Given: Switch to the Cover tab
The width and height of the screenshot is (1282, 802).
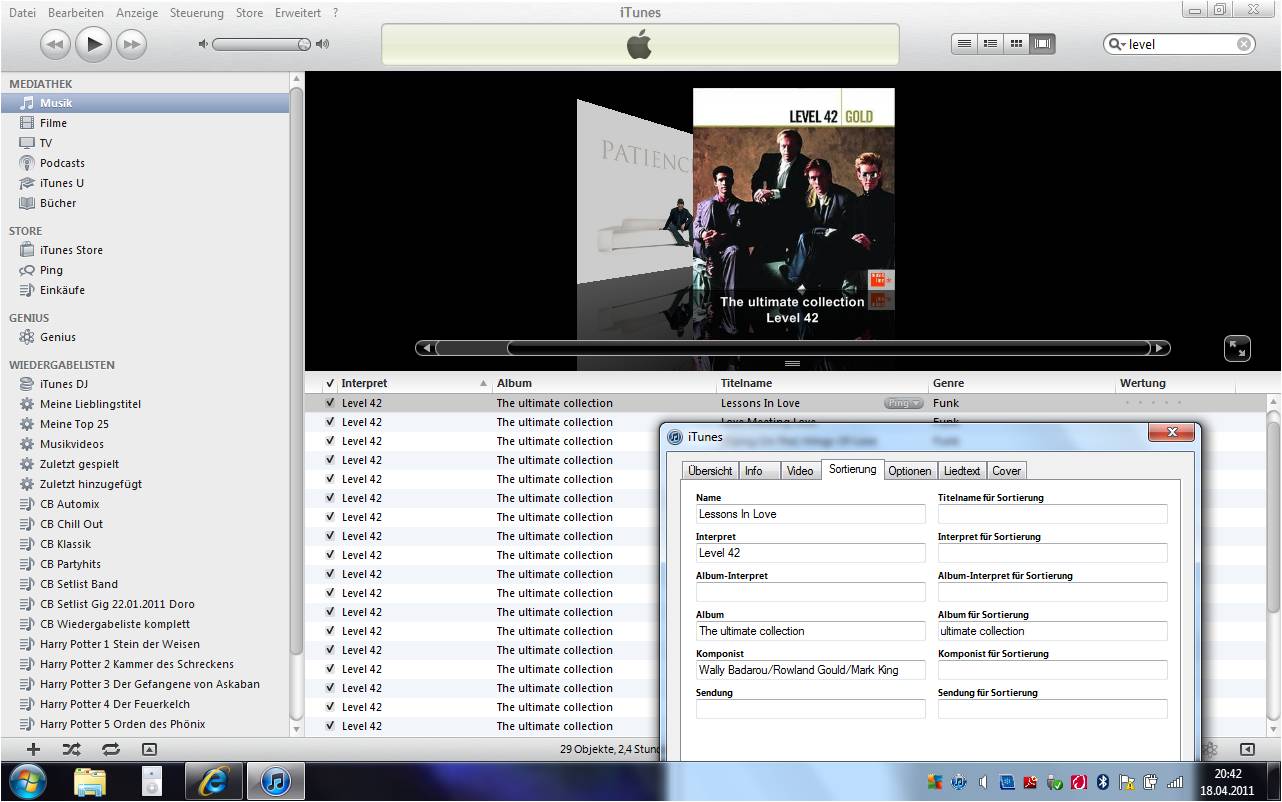Looking at the screenshot, I should [1007, 471].
